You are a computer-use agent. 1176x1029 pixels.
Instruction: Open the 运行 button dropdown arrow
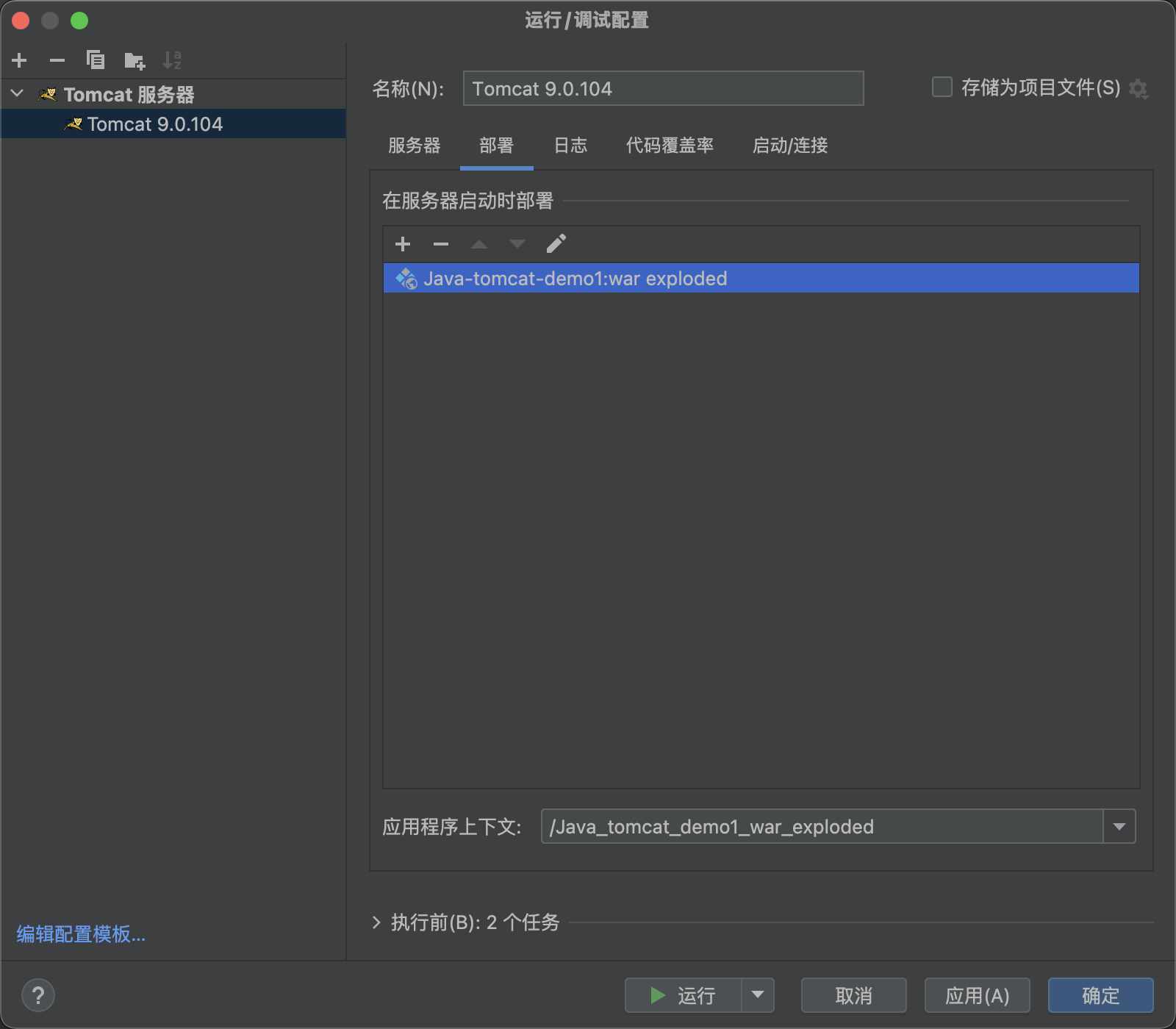tap(758, 995)
